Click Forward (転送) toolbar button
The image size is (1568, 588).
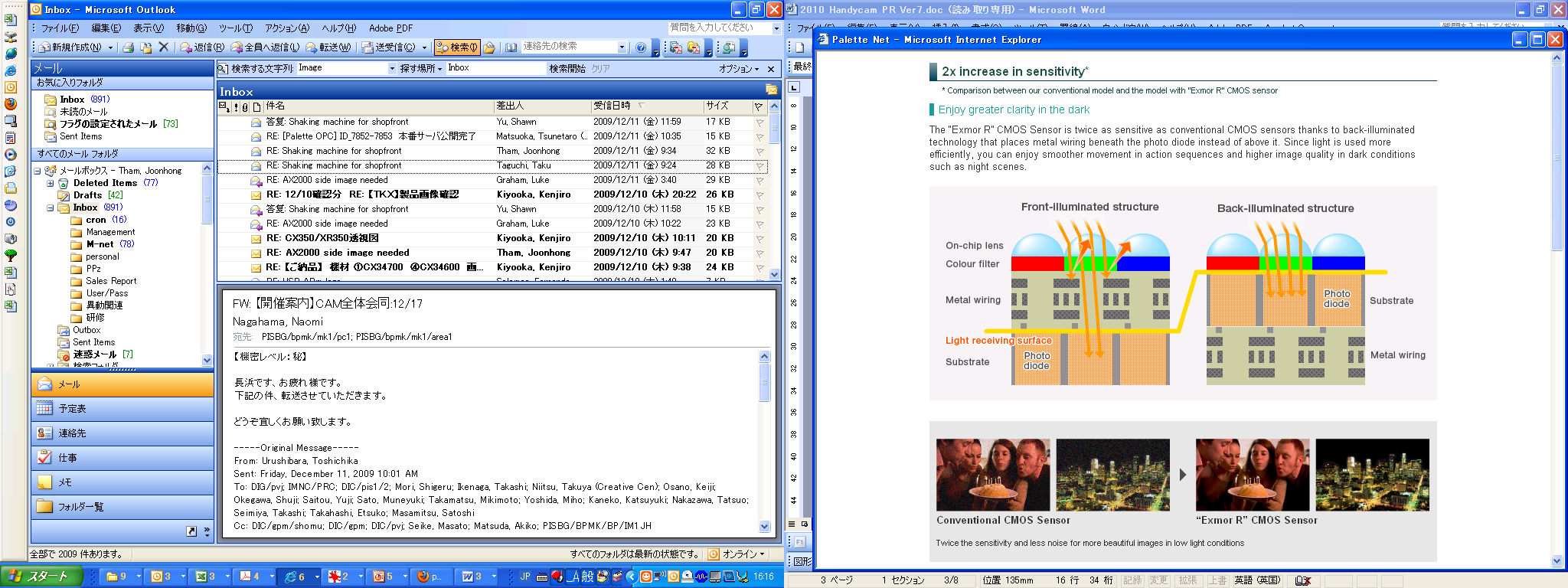[x=328, y=47]
